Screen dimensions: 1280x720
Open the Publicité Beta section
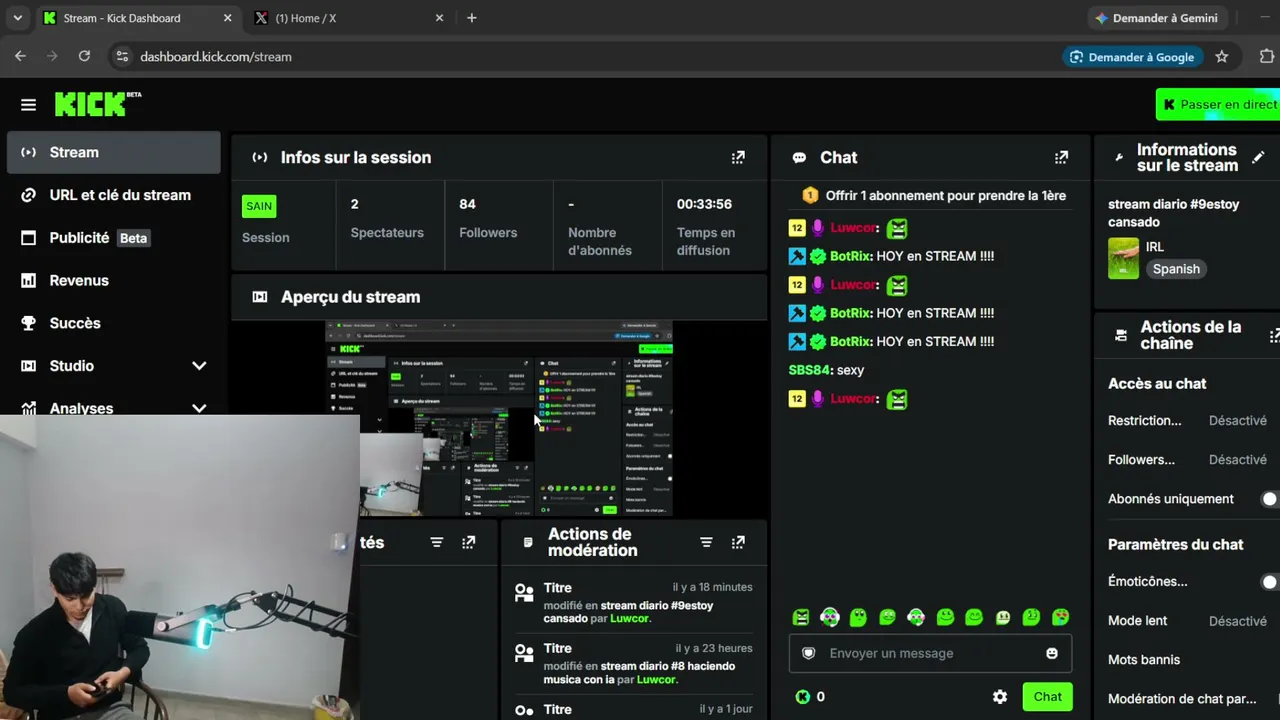(114, 238)
